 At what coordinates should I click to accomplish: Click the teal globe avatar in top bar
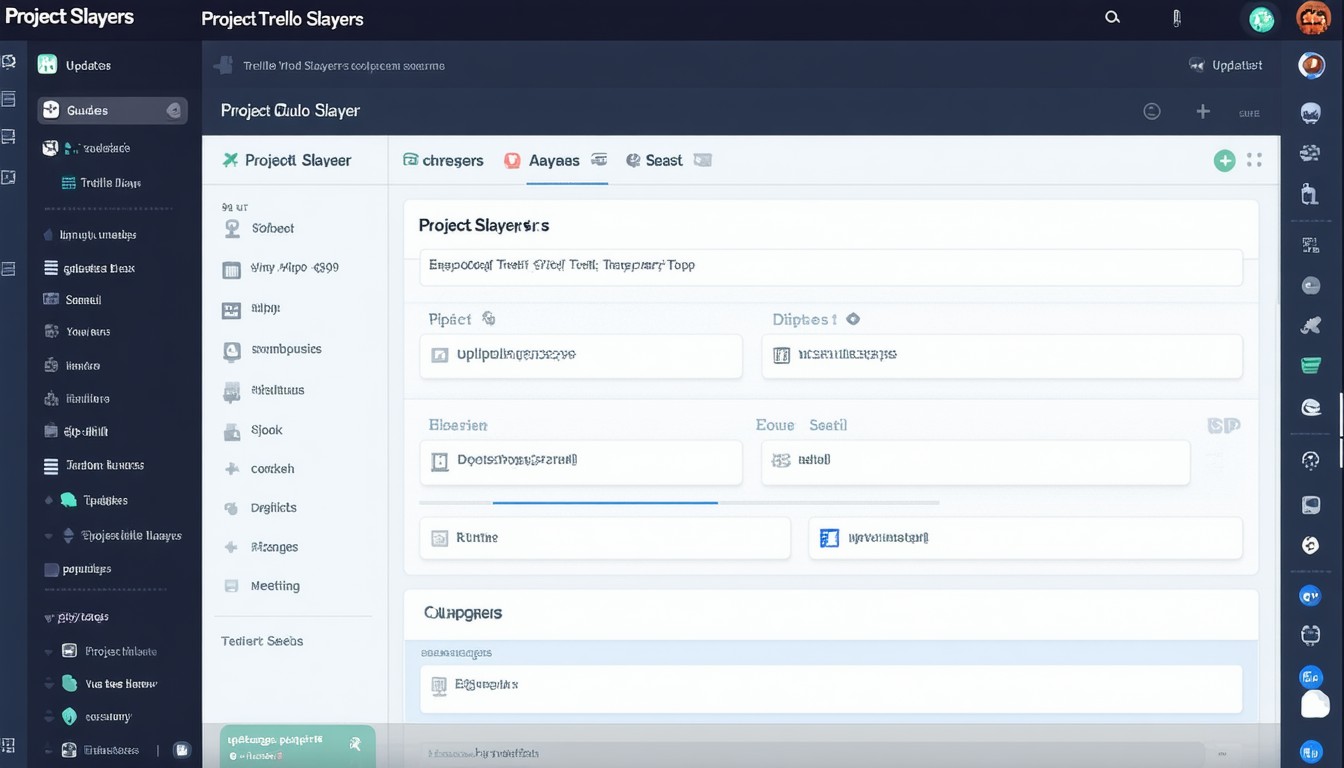pos(1262,18)
